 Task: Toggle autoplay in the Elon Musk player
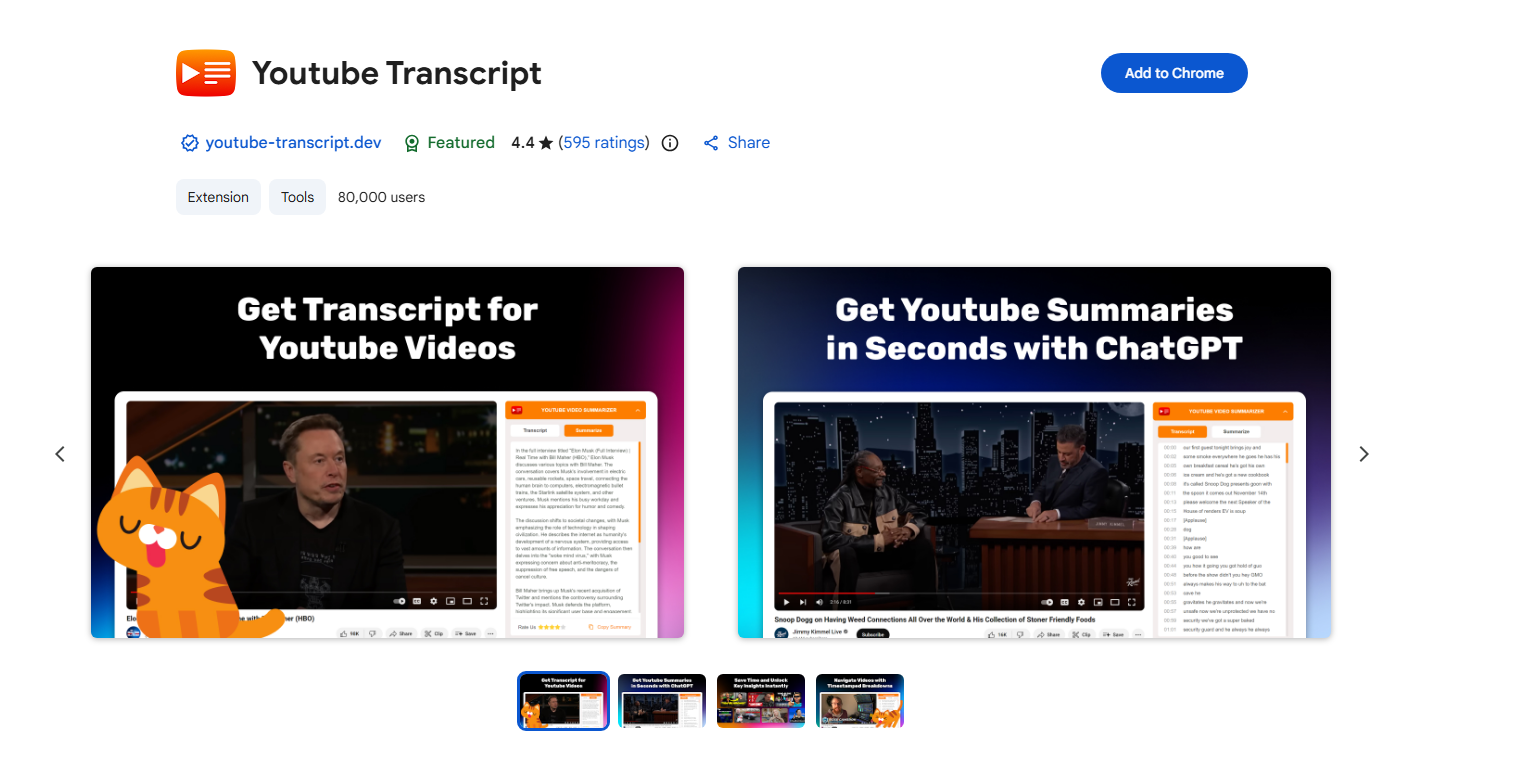coord(399,601)
